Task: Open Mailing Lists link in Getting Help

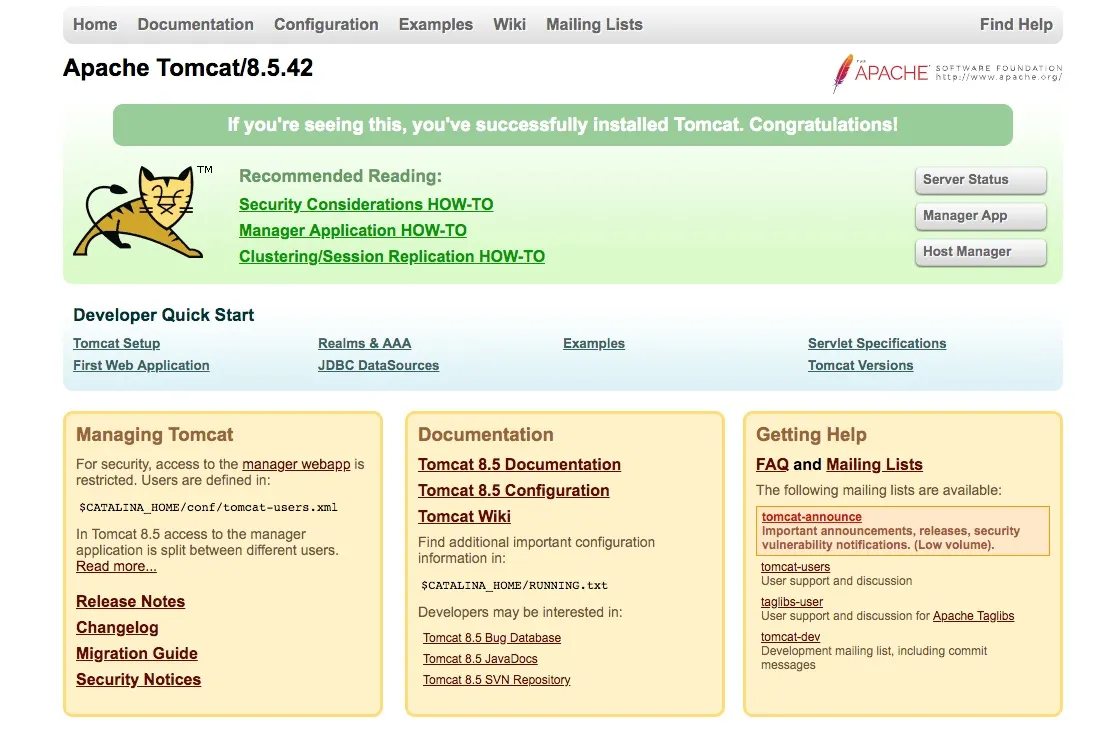Action: click(x=874, y=465)
